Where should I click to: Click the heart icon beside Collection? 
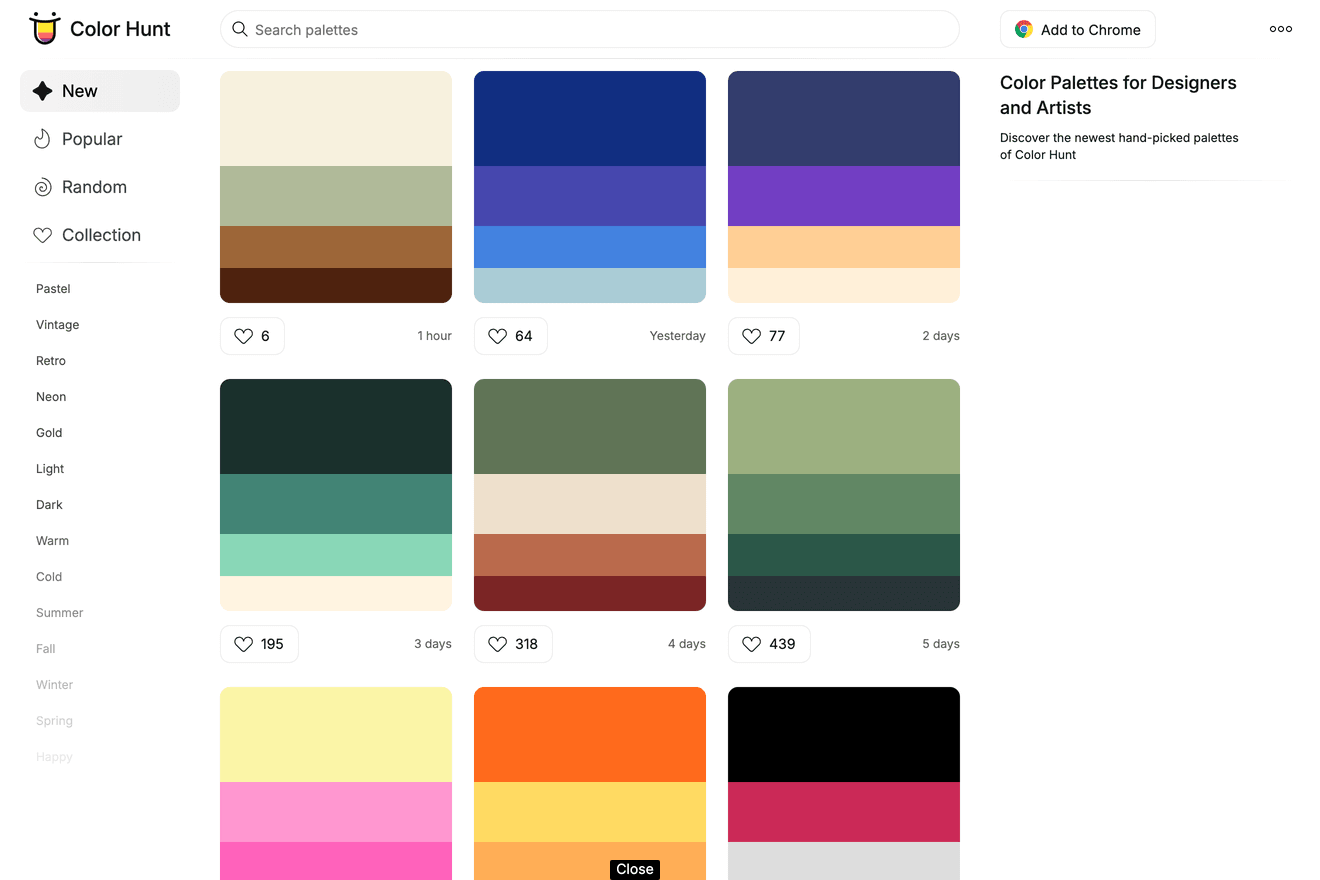point(42,235)
